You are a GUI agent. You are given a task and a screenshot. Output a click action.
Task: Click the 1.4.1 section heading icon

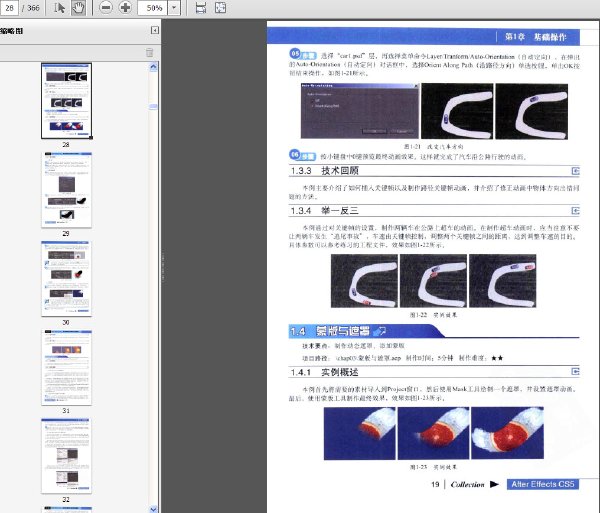pyautogui.click(x=576, y=371)
